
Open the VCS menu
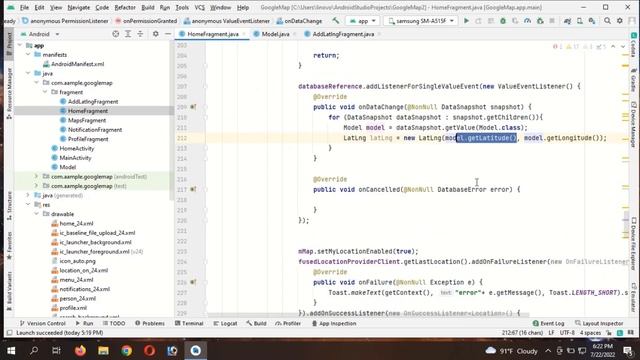pyautogui.click(x=200, y=7)
